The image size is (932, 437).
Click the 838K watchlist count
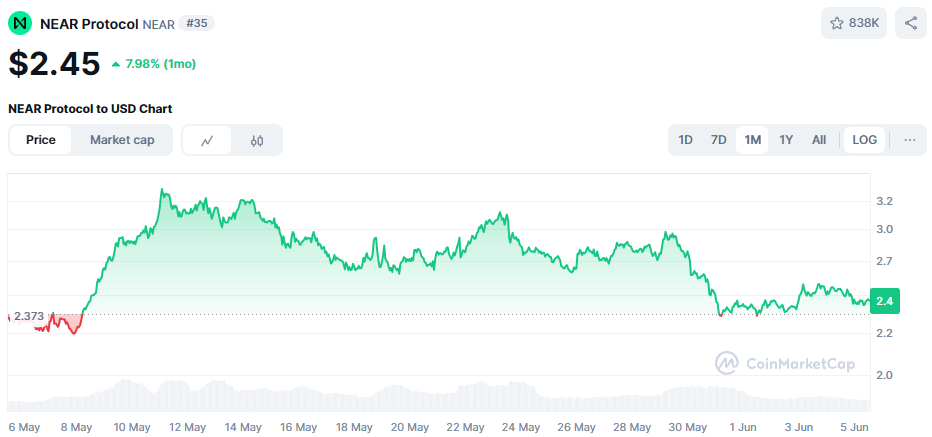[864, 23]
